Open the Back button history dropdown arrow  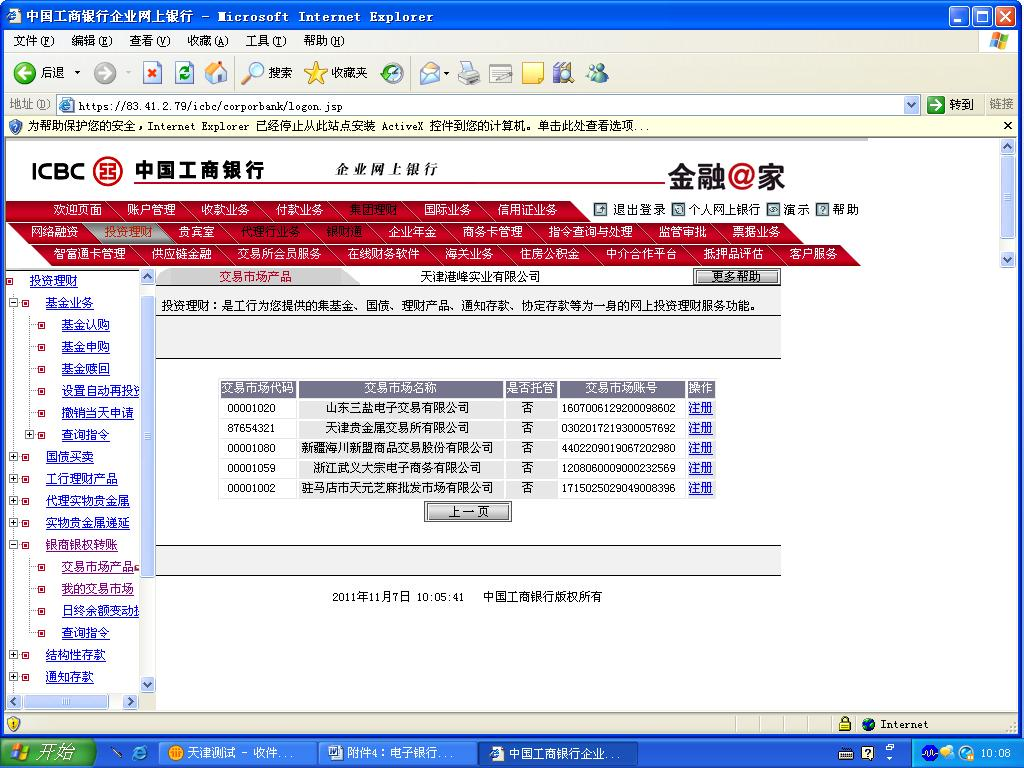click(x=77, y=72)
